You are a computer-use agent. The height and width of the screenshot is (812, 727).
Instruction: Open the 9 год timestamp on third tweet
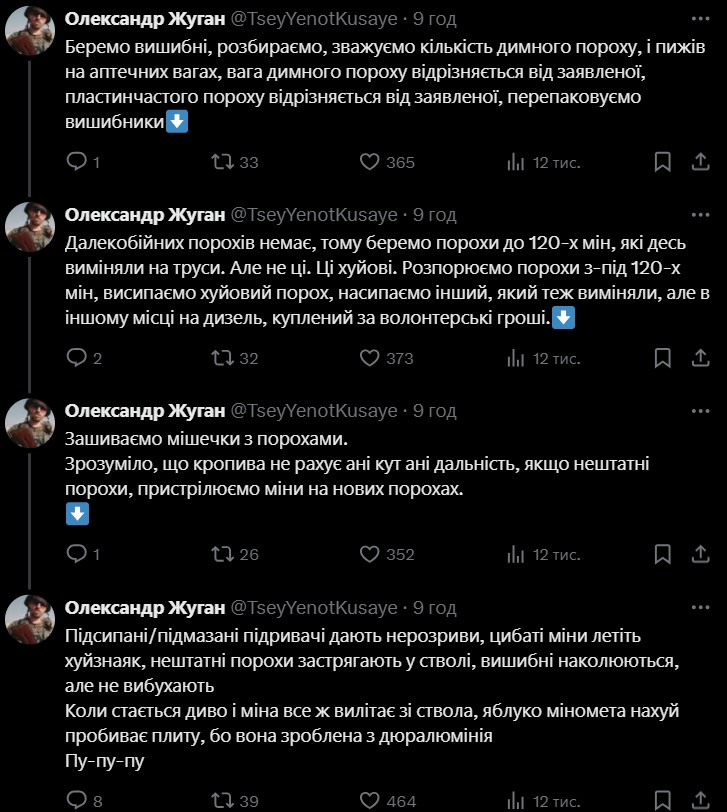(x=435, y=411)
